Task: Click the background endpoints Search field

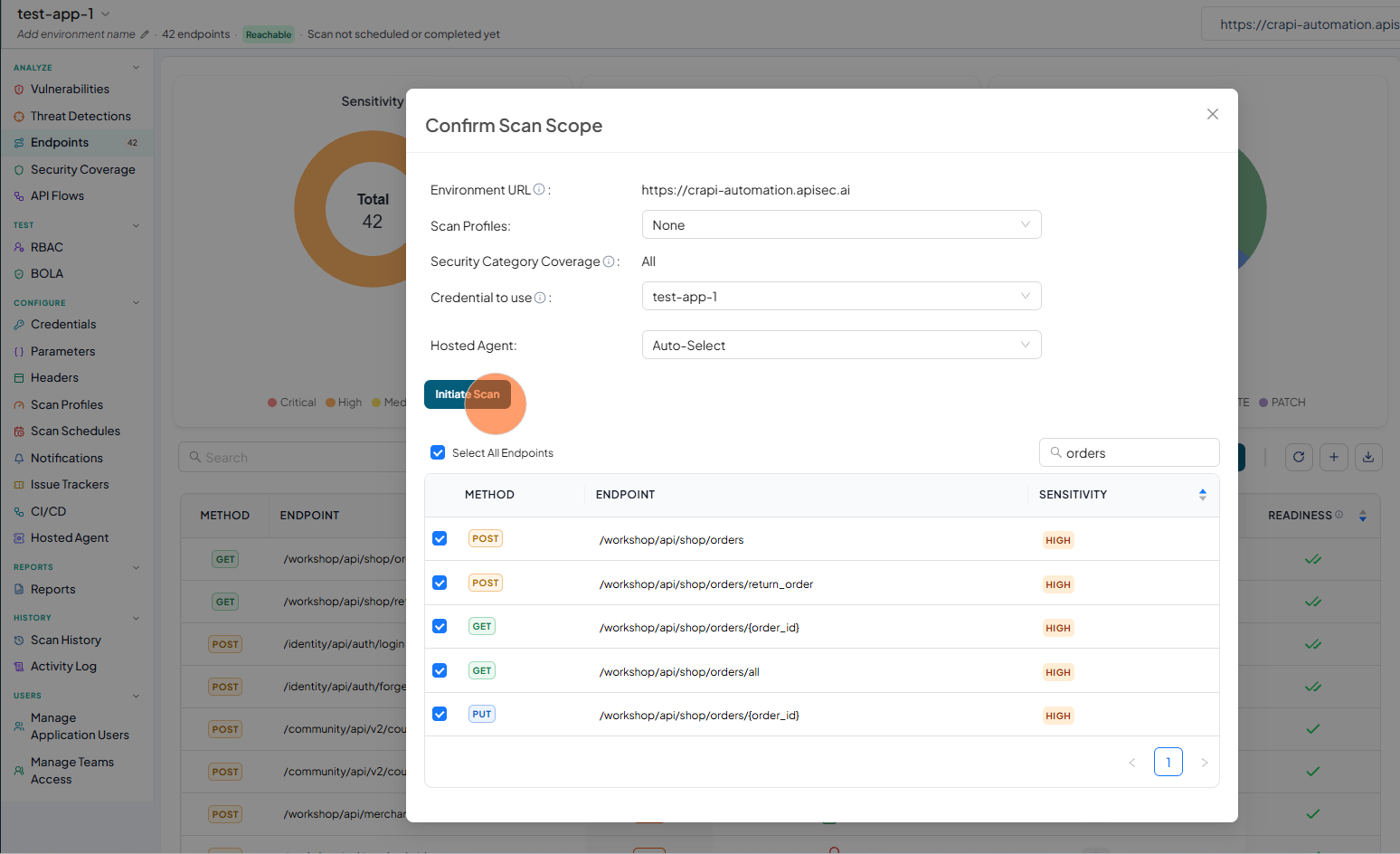Action: 292,458
